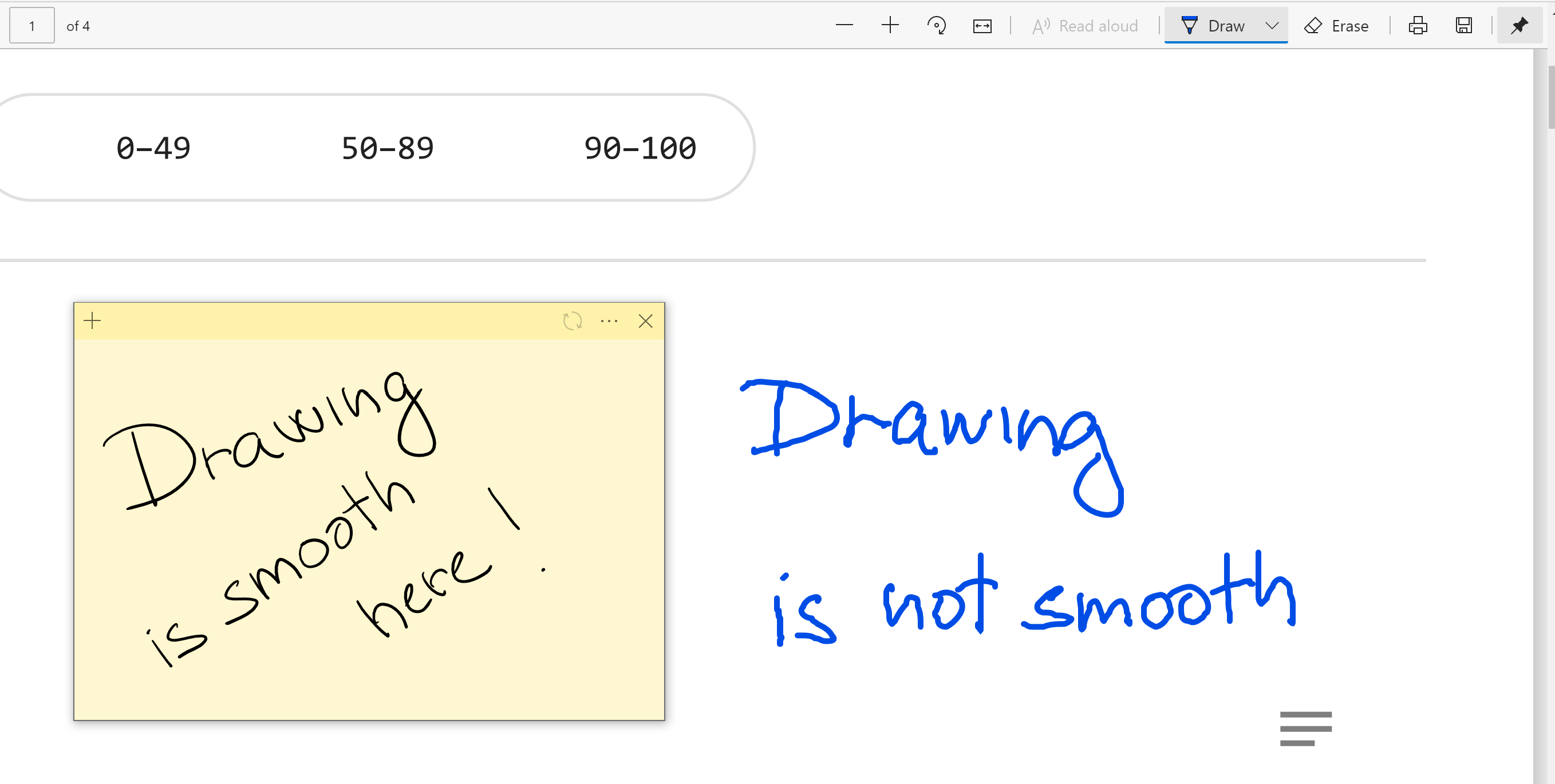Close the yellow sticky note
Viewport: 1555px width, 784px height.
645,321
